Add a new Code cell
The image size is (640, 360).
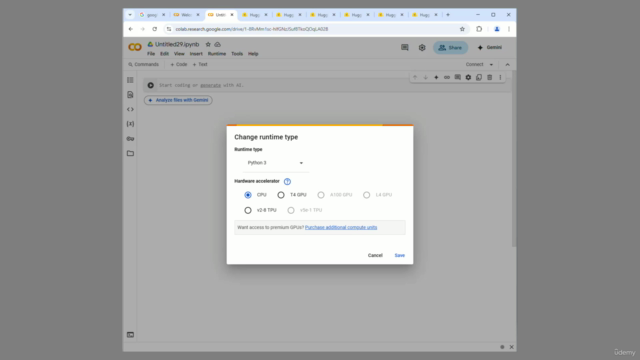click(x=178, y=64)
